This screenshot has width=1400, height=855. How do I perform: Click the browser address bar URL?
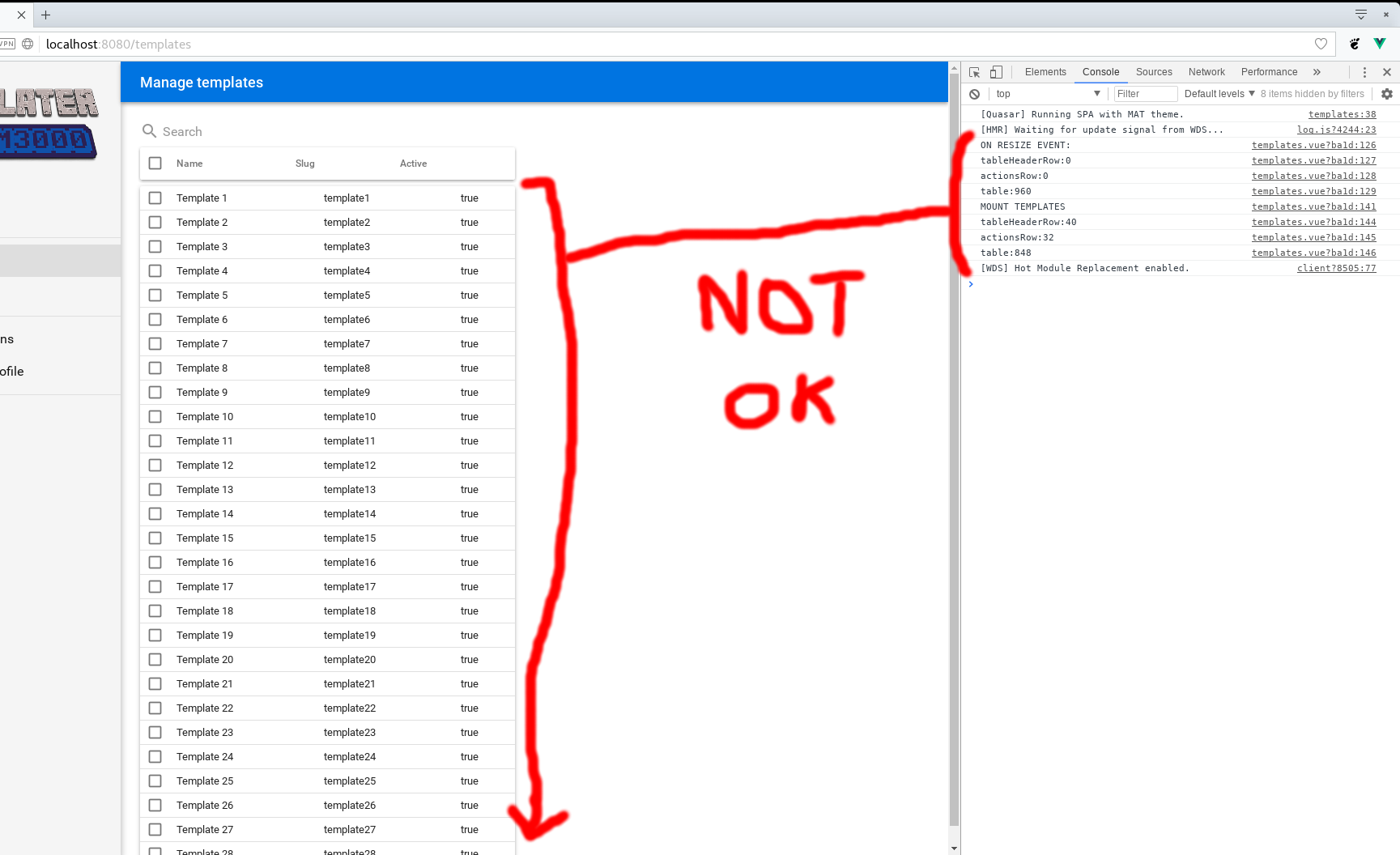(x=118, y=44)
